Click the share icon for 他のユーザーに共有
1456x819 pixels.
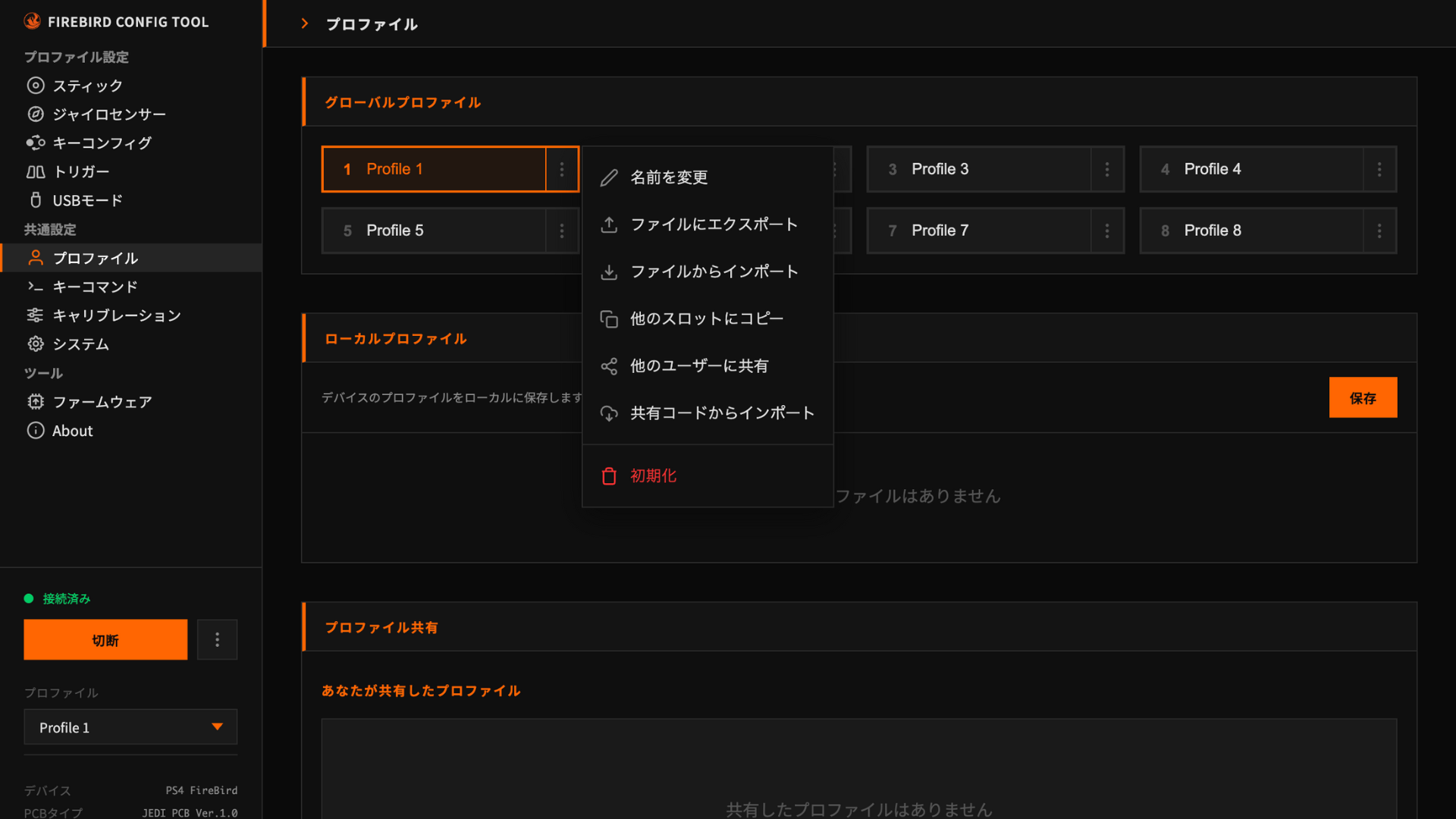609,366
